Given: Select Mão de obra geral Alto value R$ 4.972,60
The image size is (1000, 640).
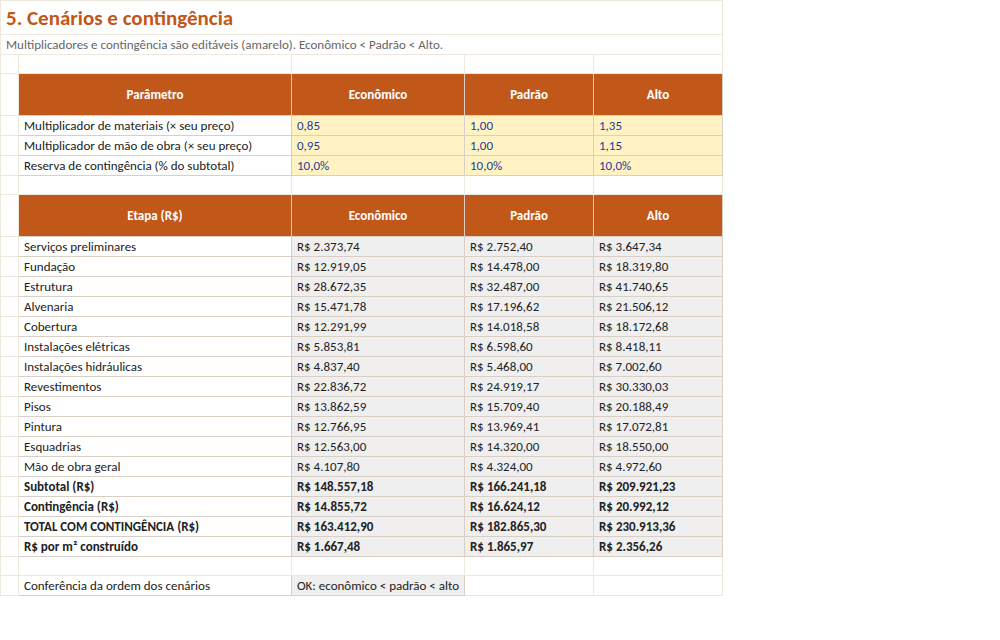Looking at the screenshot, I should point(658,467).
